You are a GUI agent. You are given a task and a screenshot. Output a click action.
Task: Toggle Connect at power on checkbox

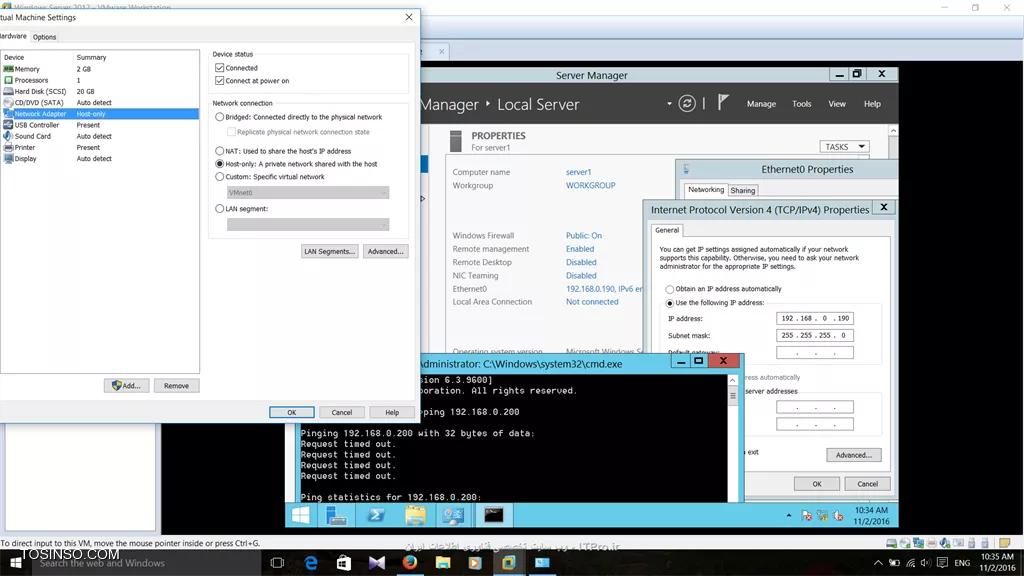(219, 80)
